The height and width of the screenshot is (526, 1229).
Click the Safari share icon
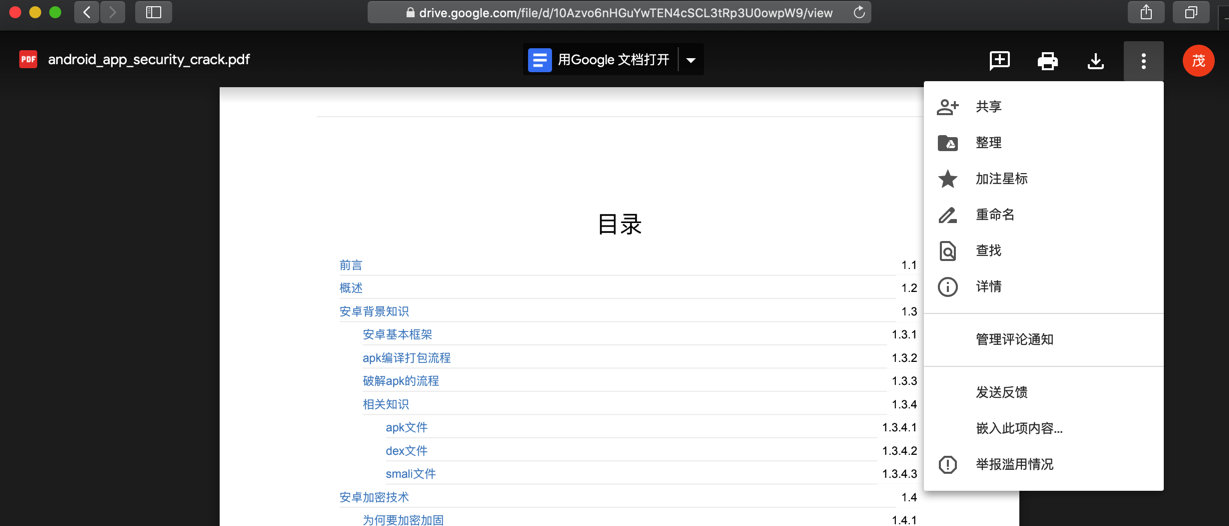(1146, 13)
